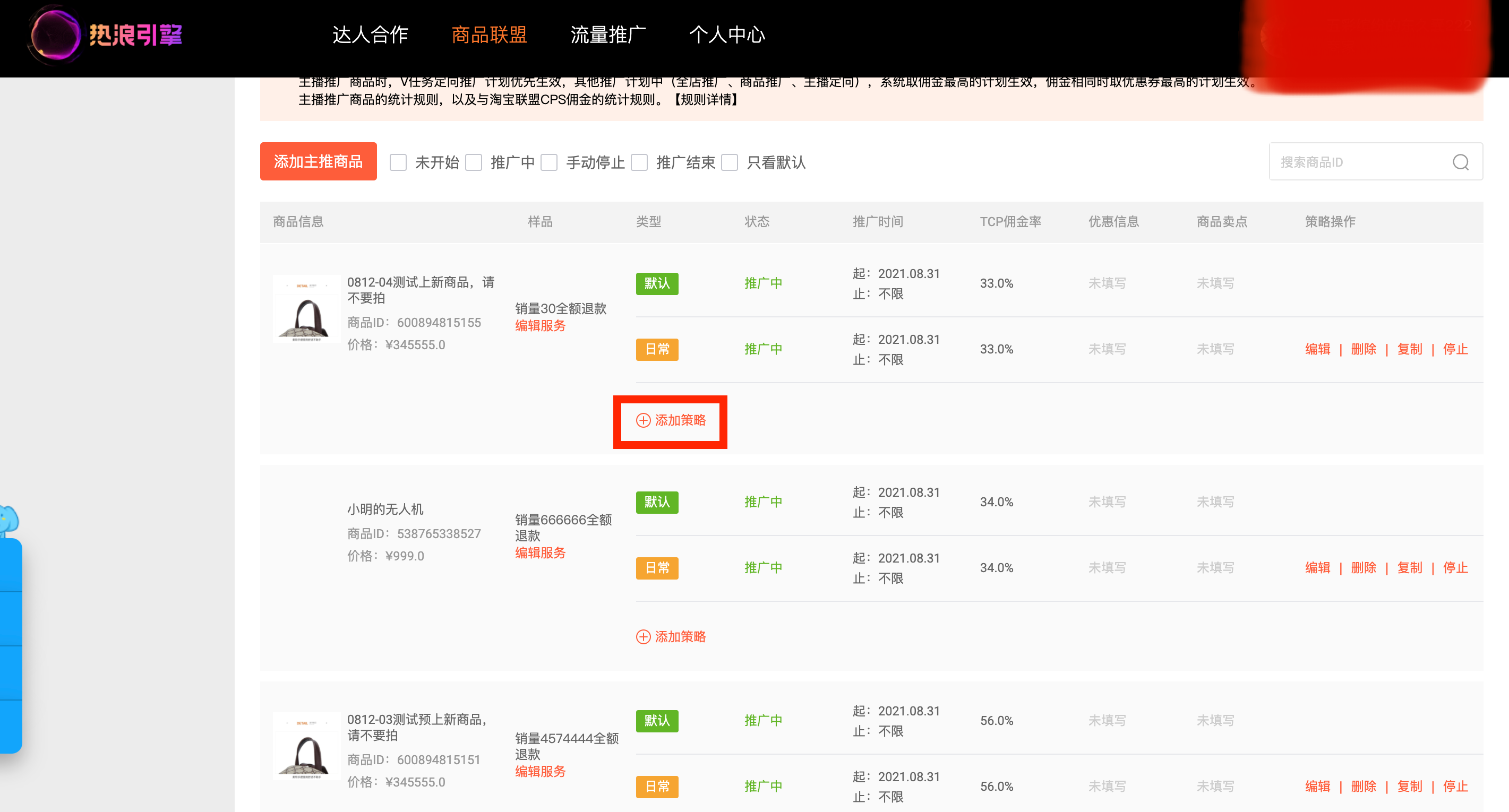The height and width of the screenshot is (812, 1509).
Task: Click the 添加主推商品 button
Action: (318, 161)
